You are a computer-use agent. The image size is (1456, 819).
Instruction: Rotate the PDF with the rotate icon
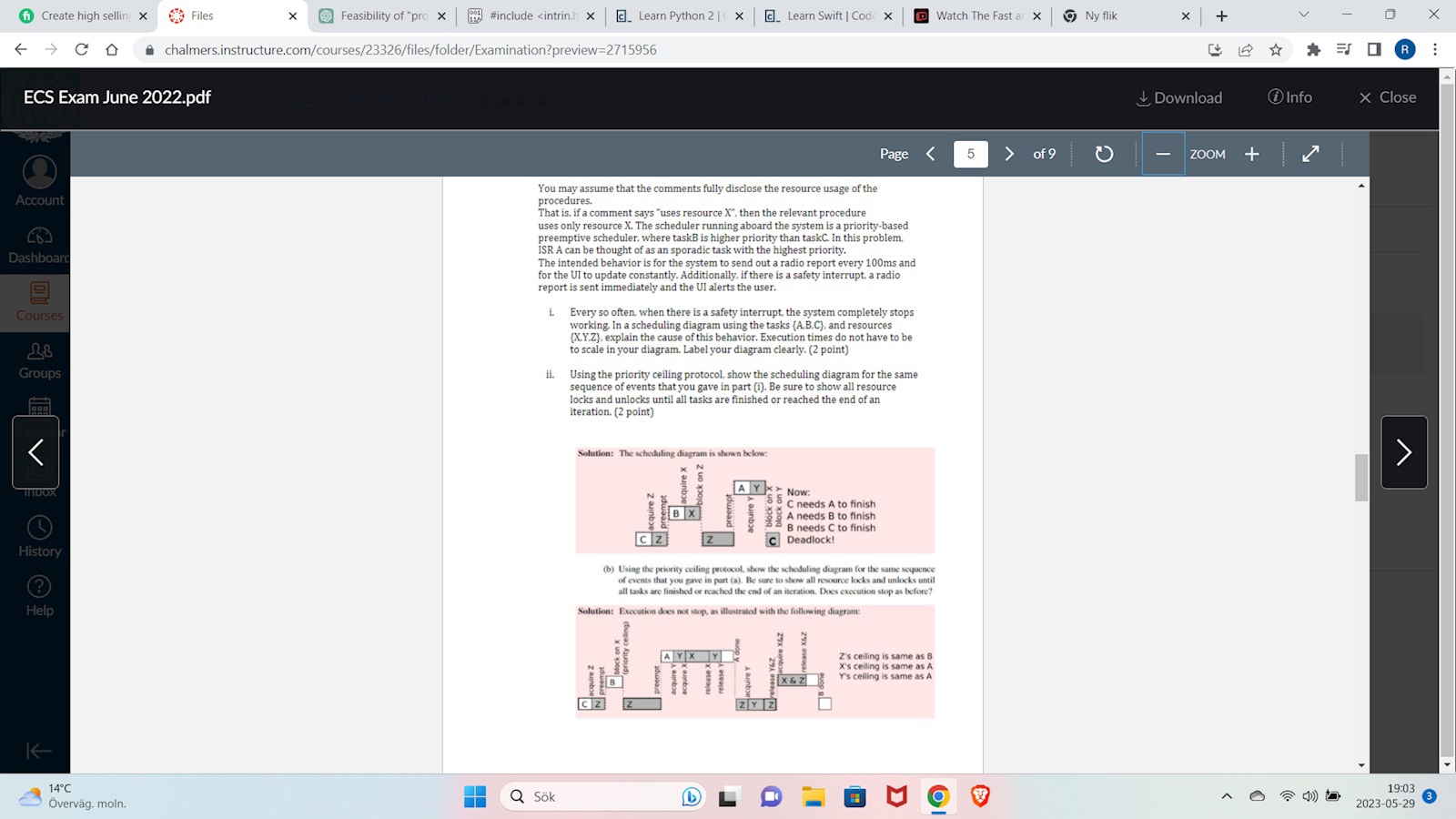pos(1104,154)
